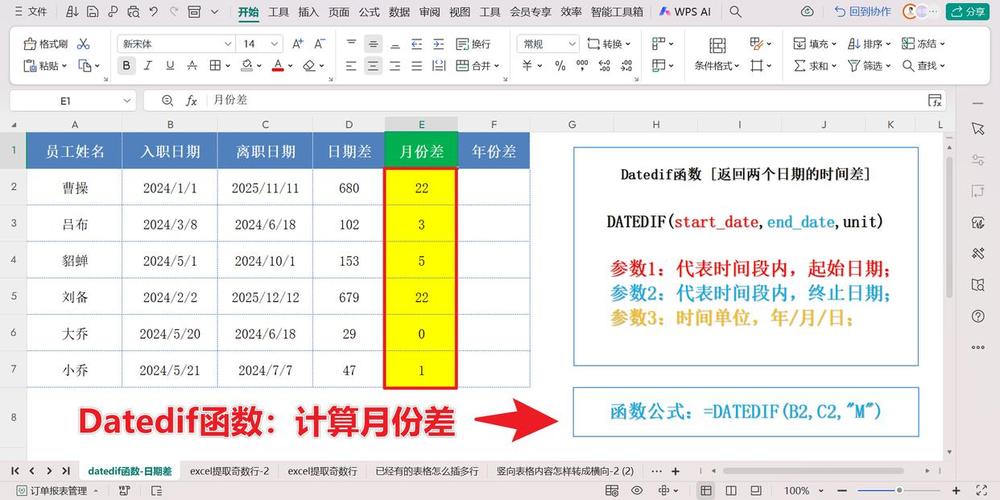Click the font color red A swatch
The height and width of the screenshot is (500, 1000).
(277, 65)
